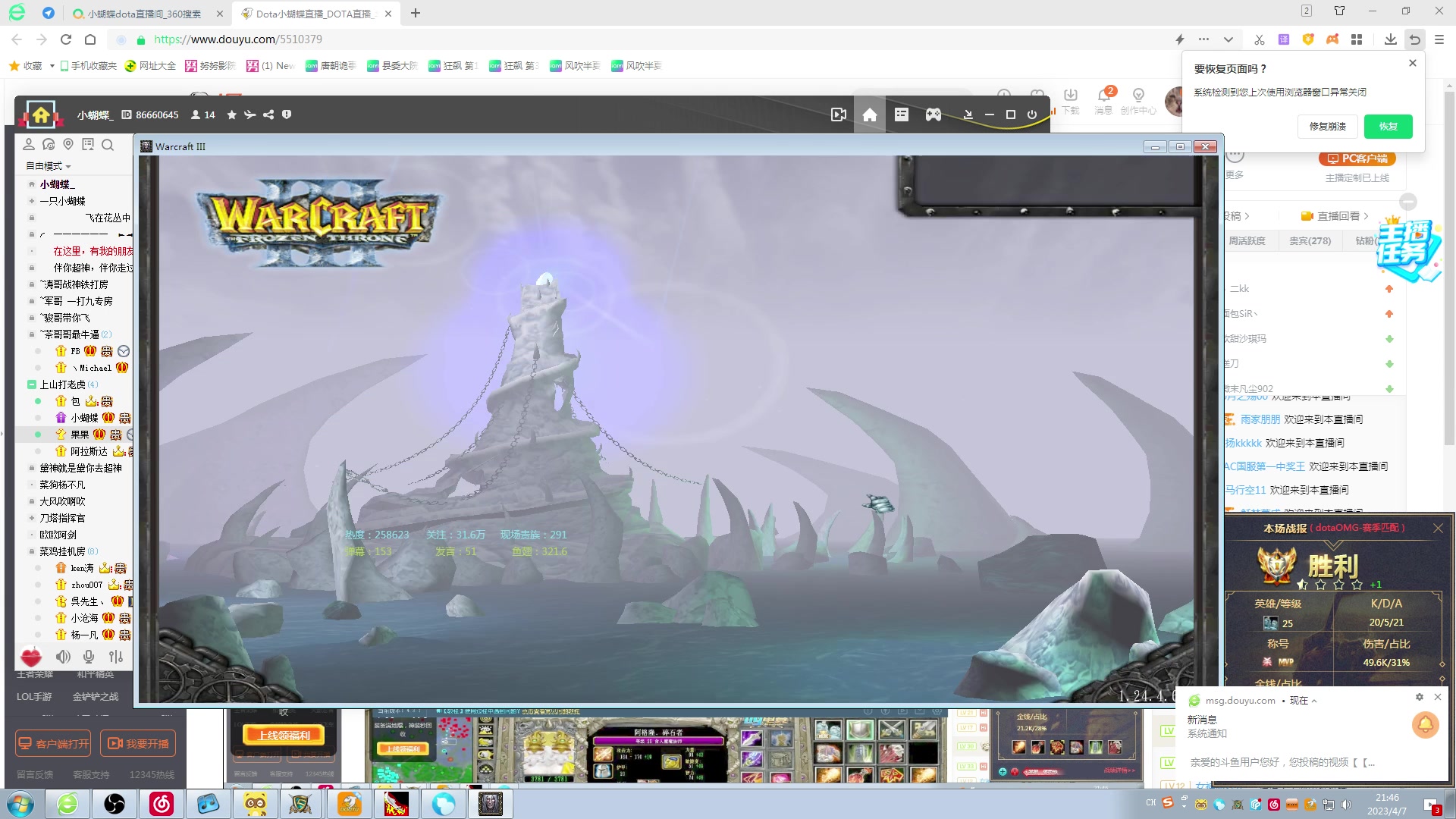
Task: Click the orange PC客户端 button
Action: (1357, 158)
